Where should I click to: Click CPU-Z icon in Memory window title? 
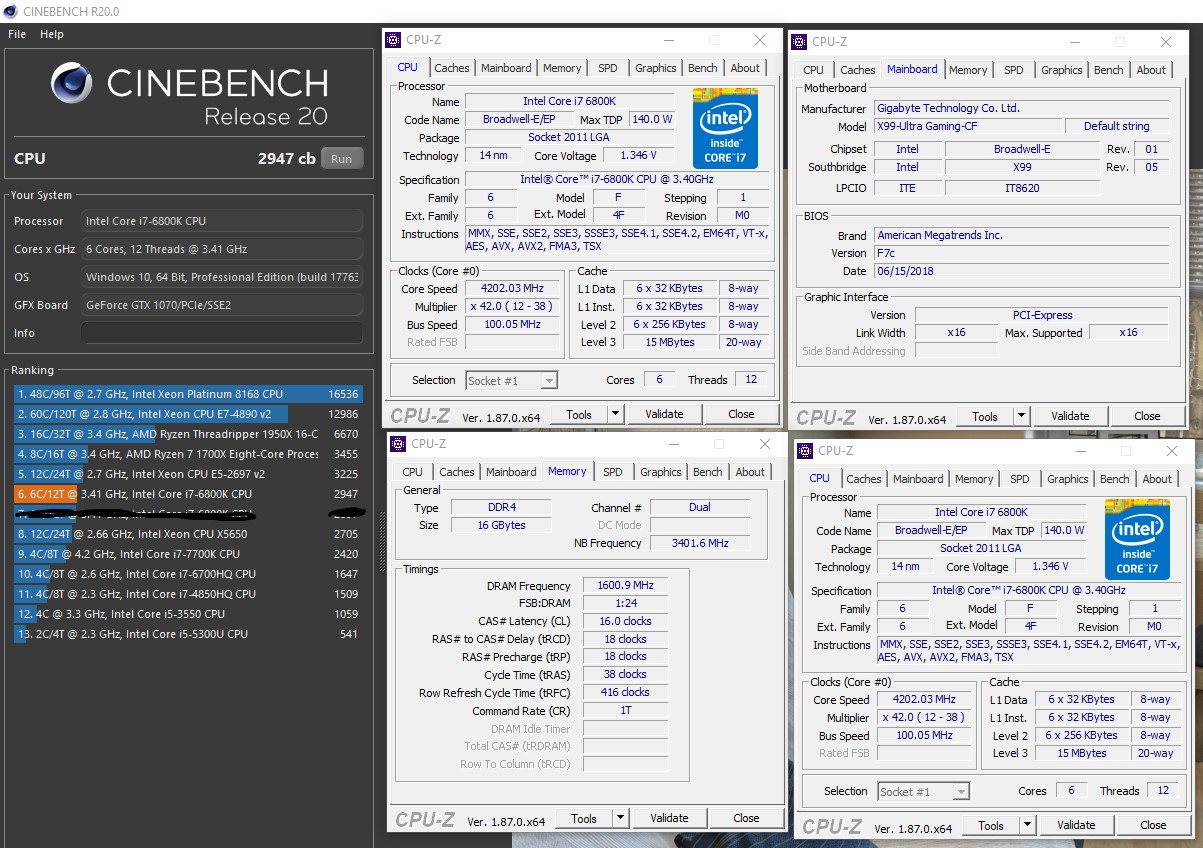(x=398, y=444)
